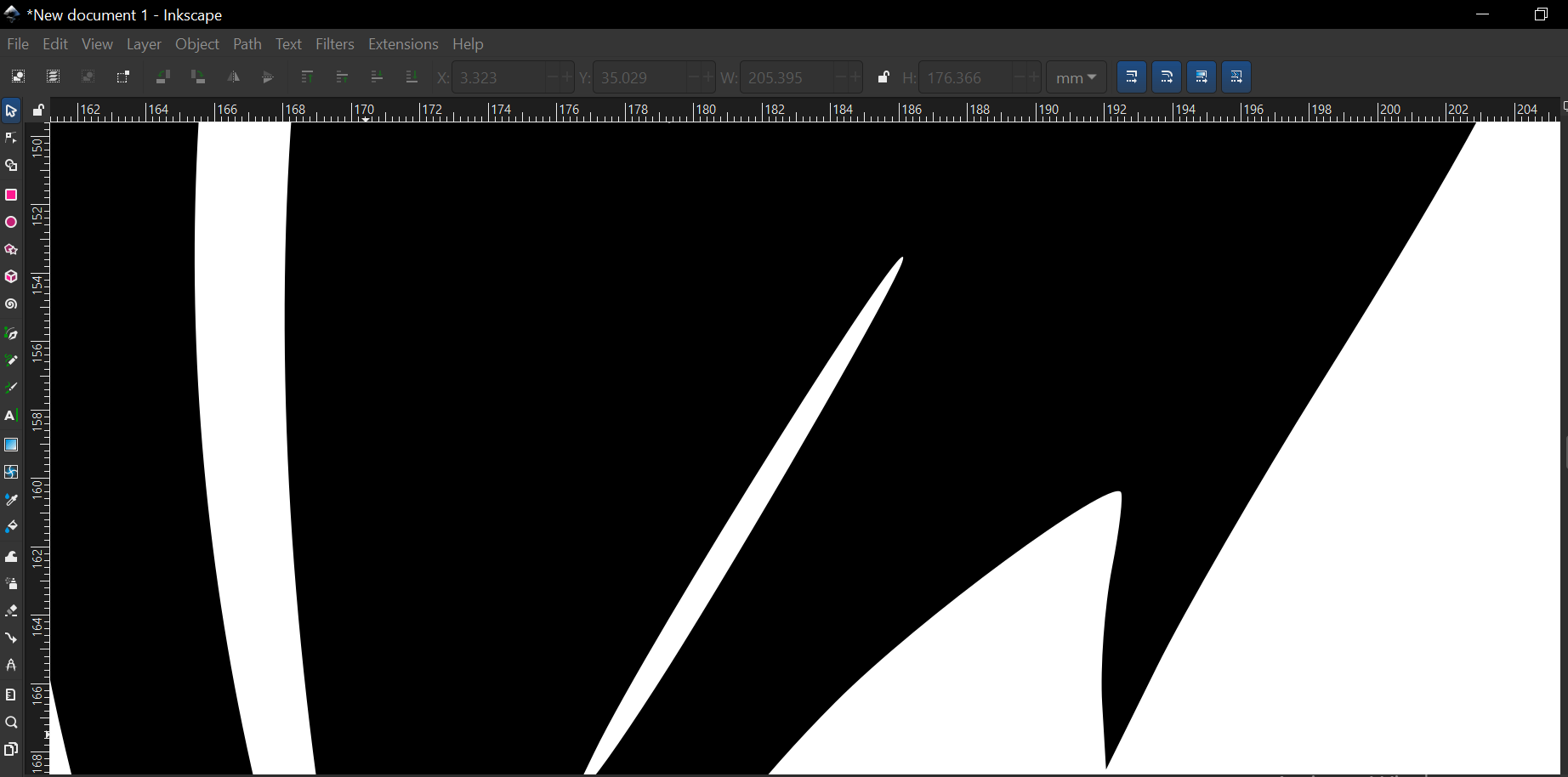Screen dimensions: 1568x777
Task: Toggle move patterns with object
Action: click(x=1236, y=77)
